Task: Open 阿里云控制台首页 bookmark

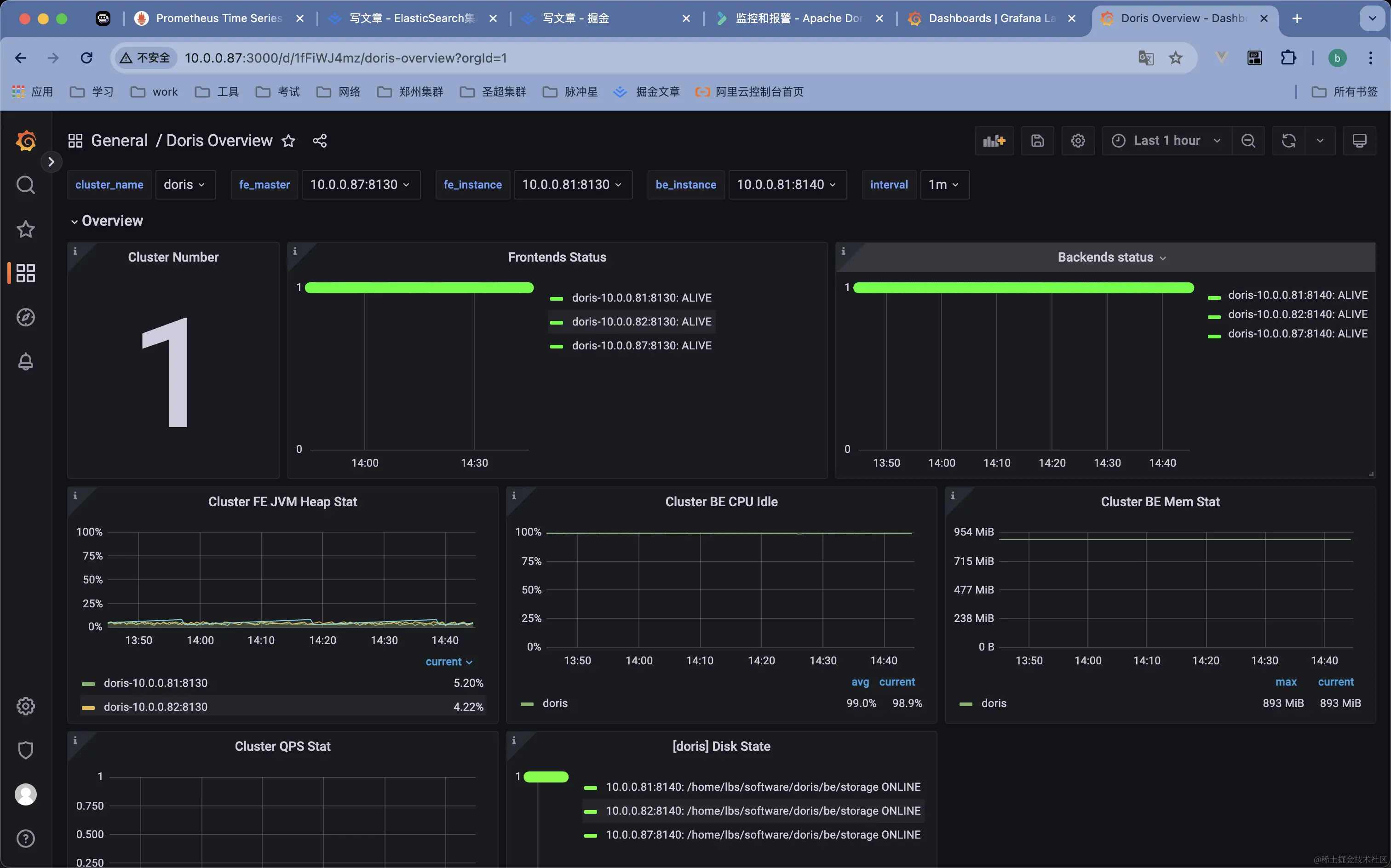Action: coord(749,92)
